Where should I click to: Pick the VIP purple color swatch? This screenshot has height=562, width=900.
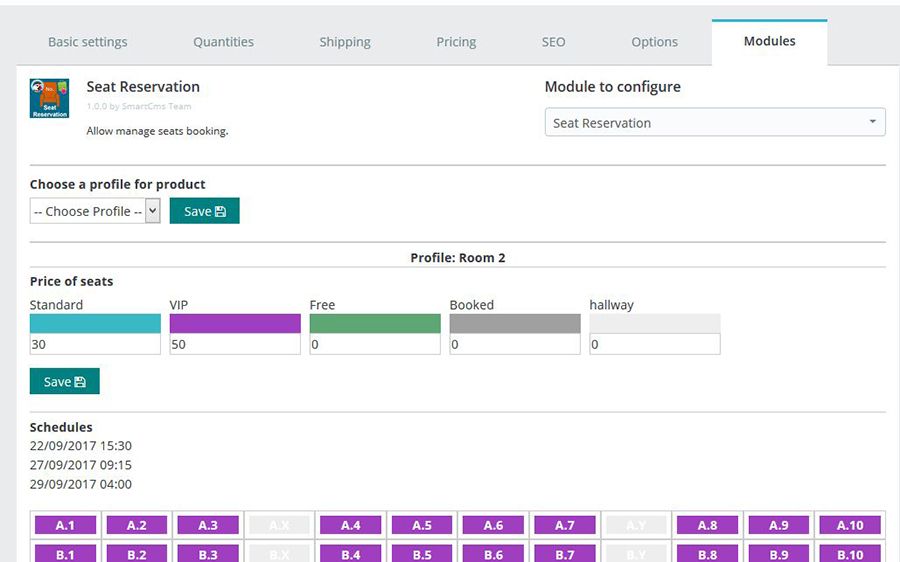[235, 323]
